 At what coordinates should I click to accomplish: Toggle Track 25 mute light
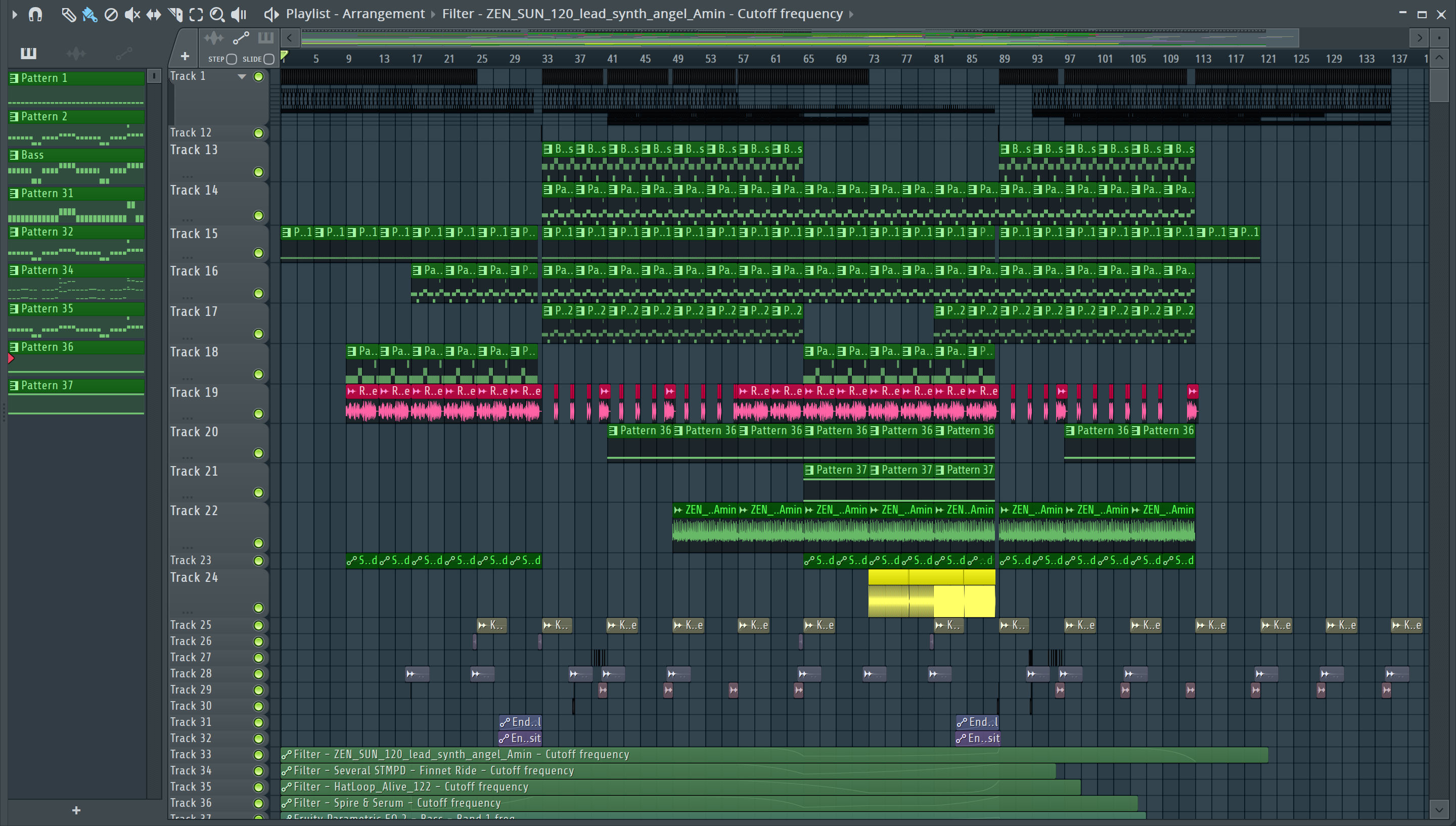coord(259,625)
